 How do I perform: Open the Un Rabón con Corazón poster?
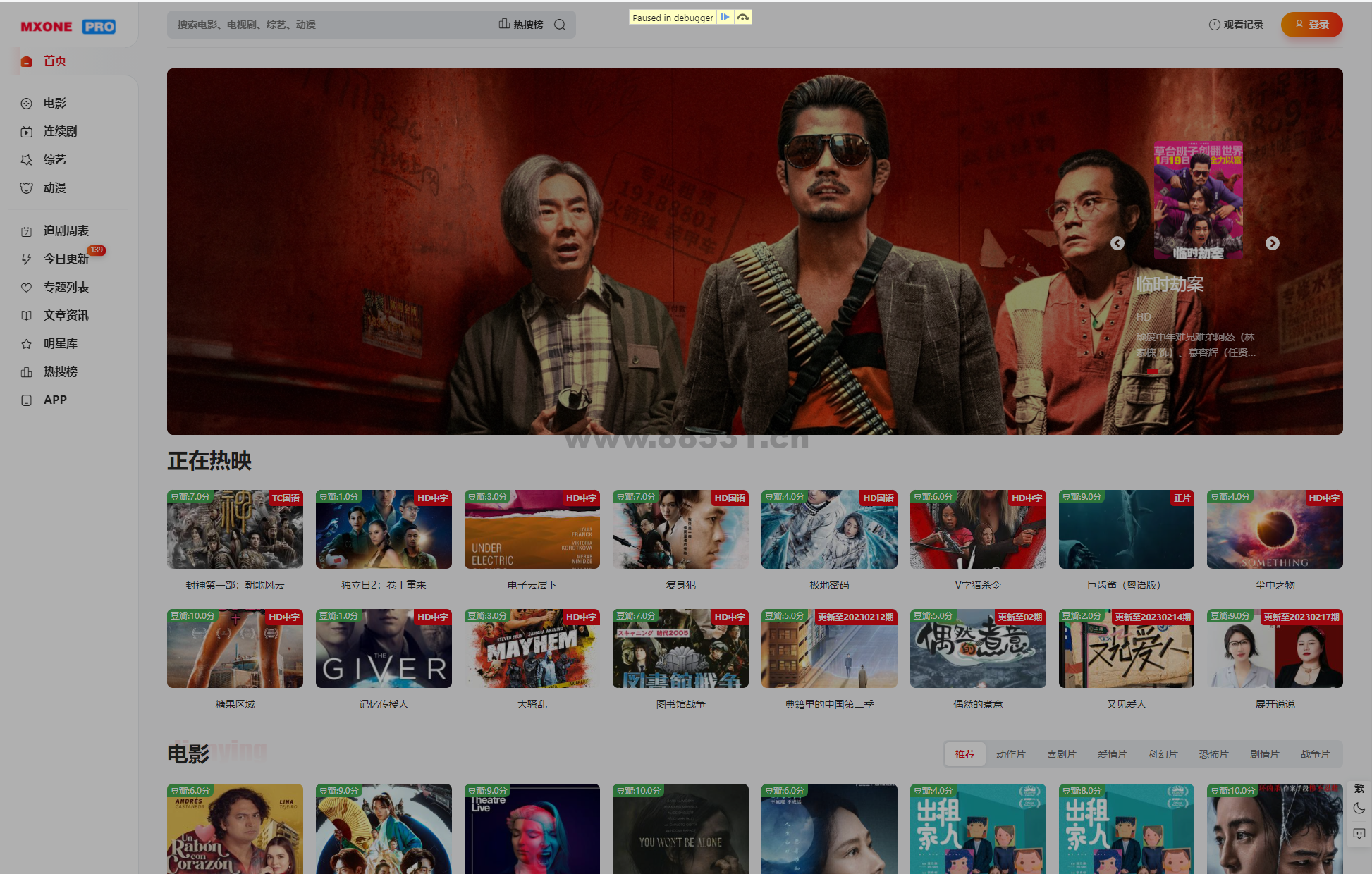[235, 829]
